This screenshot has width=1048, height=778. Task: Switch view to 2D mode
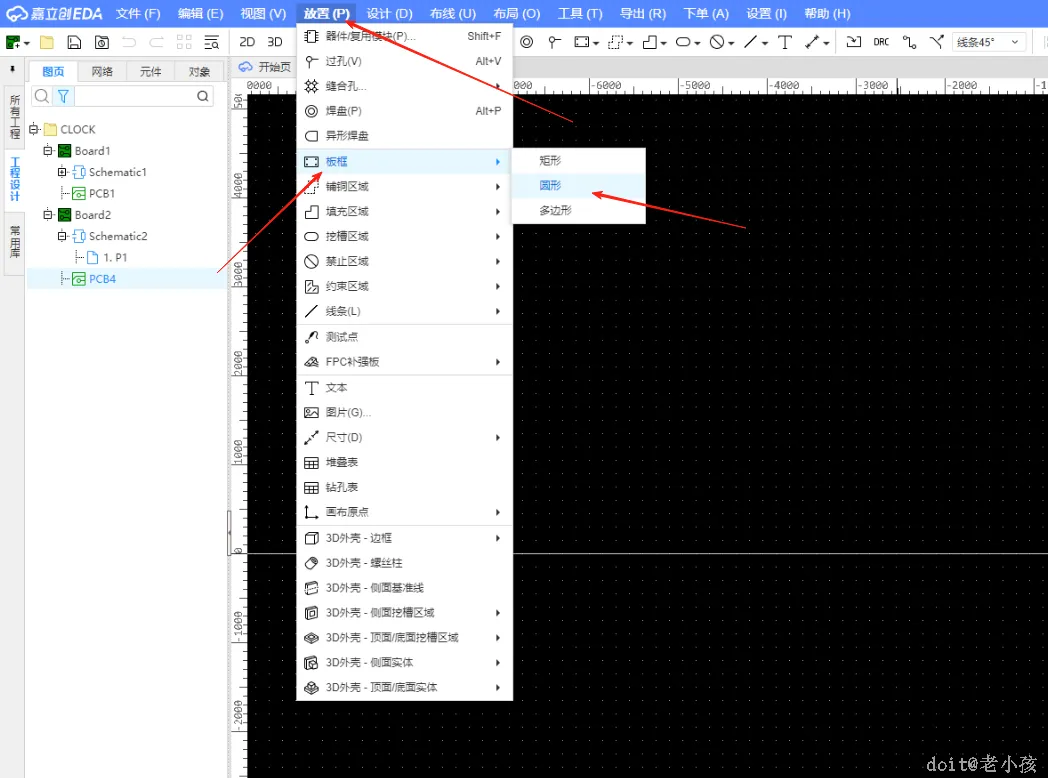click(247, 42)
